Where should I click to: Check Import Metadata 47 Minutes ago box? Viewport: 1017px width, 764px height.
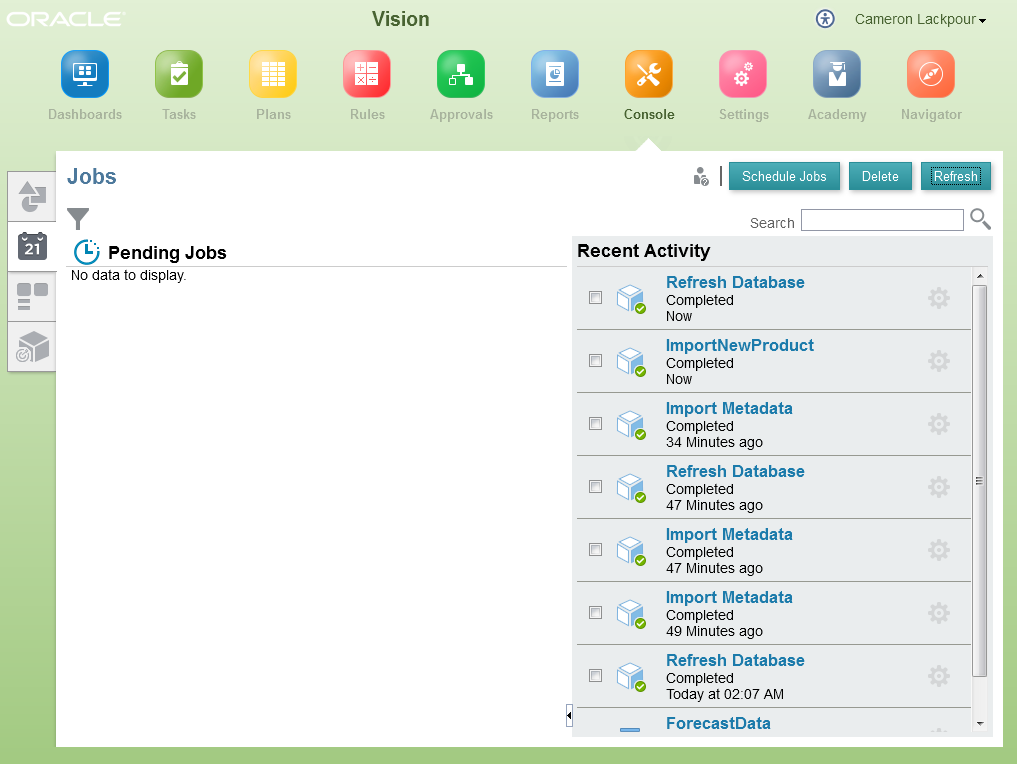(595, 549)
